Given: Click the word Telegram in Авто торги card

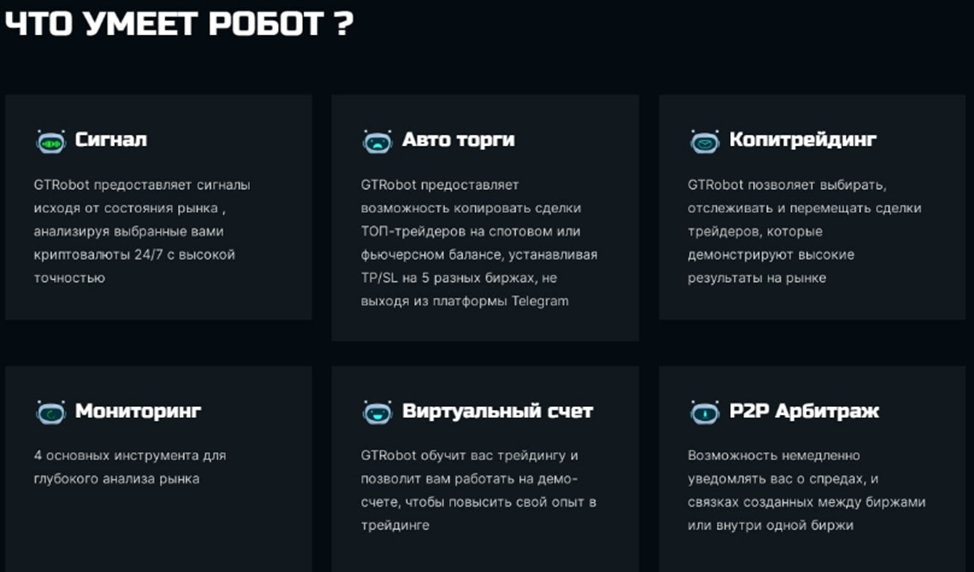Looking at the screenshot, I should point(541,301).
